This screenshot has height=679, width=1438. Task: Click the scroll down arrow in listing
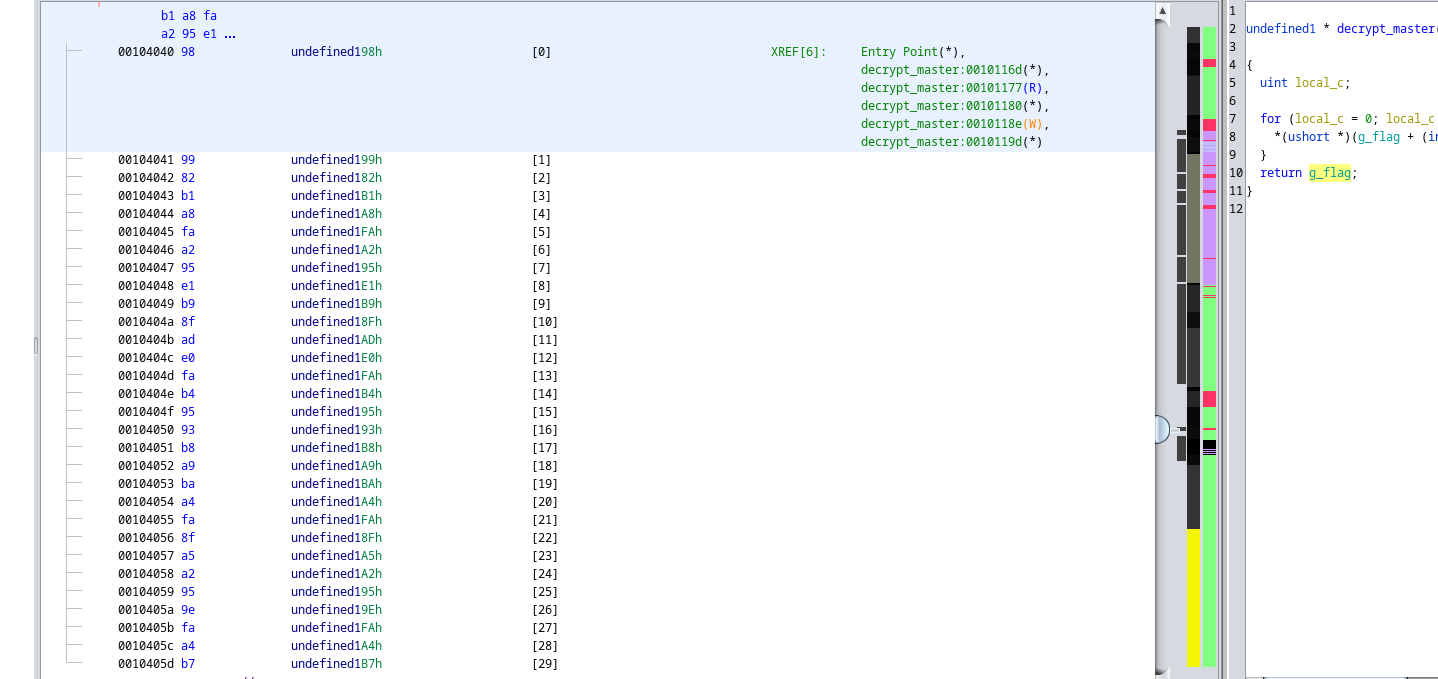1161,670
